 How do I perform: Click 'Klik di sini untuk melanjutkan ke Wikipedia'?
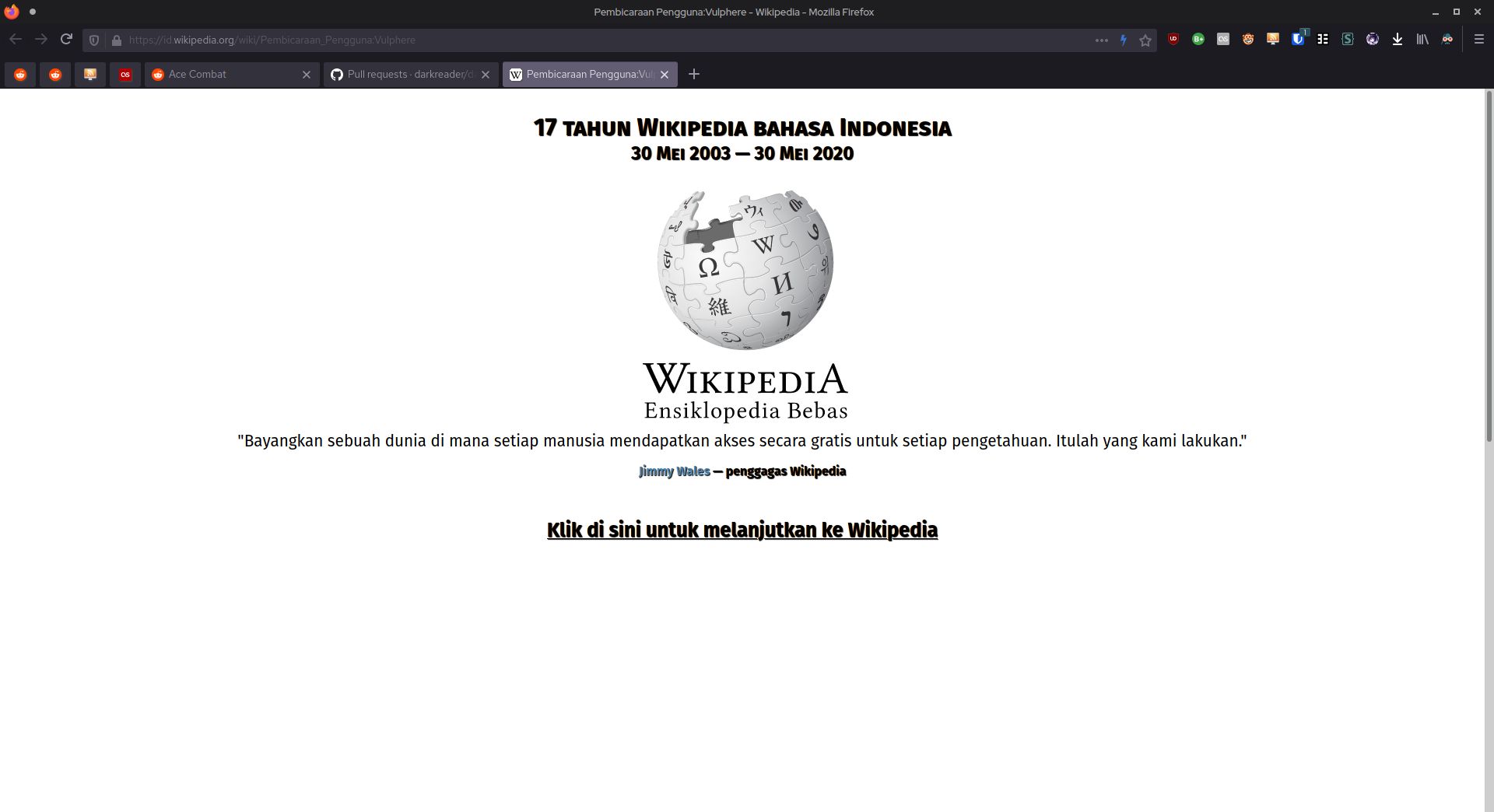click(x=742, y=530)
